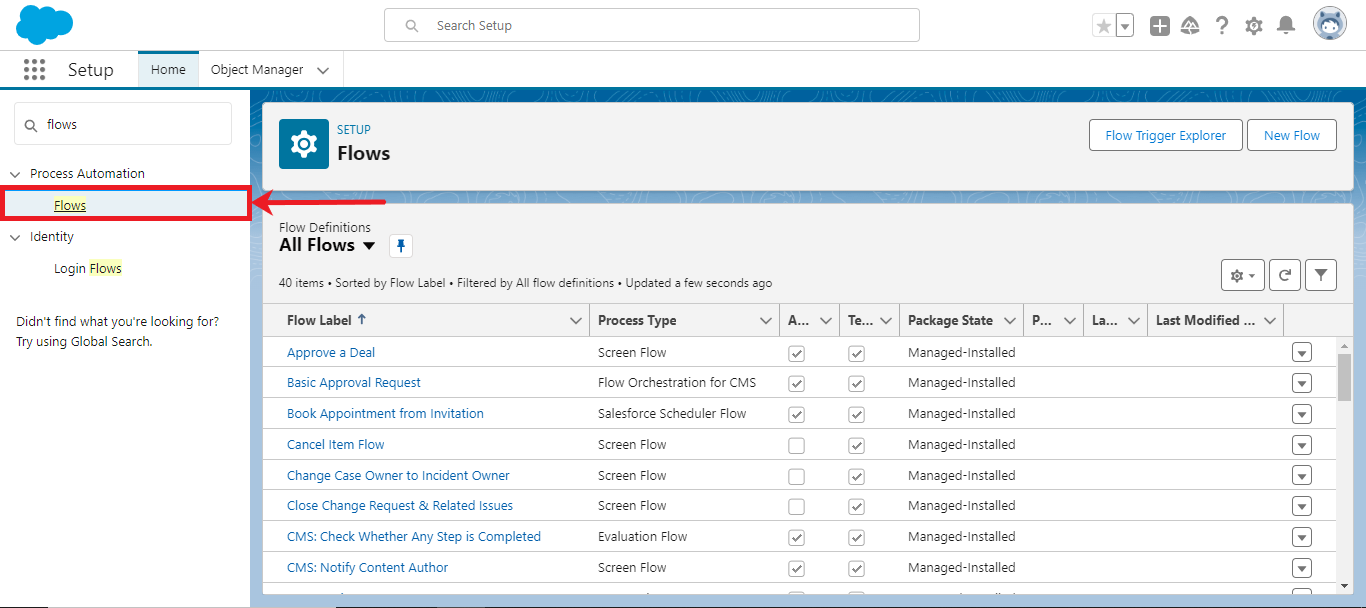Open row actions for Approve a Deal
This screenshot has width=1366, height=608.
click(x=1301, y=352)
